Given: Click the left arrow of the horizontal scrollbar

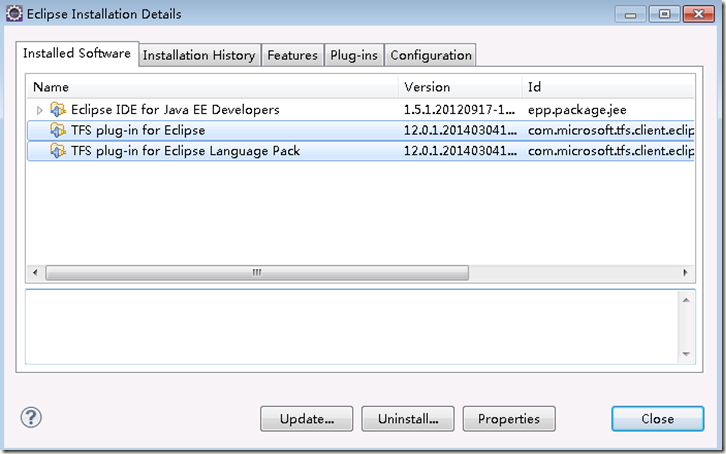Looking at the screenshot, I should [35, 273].
